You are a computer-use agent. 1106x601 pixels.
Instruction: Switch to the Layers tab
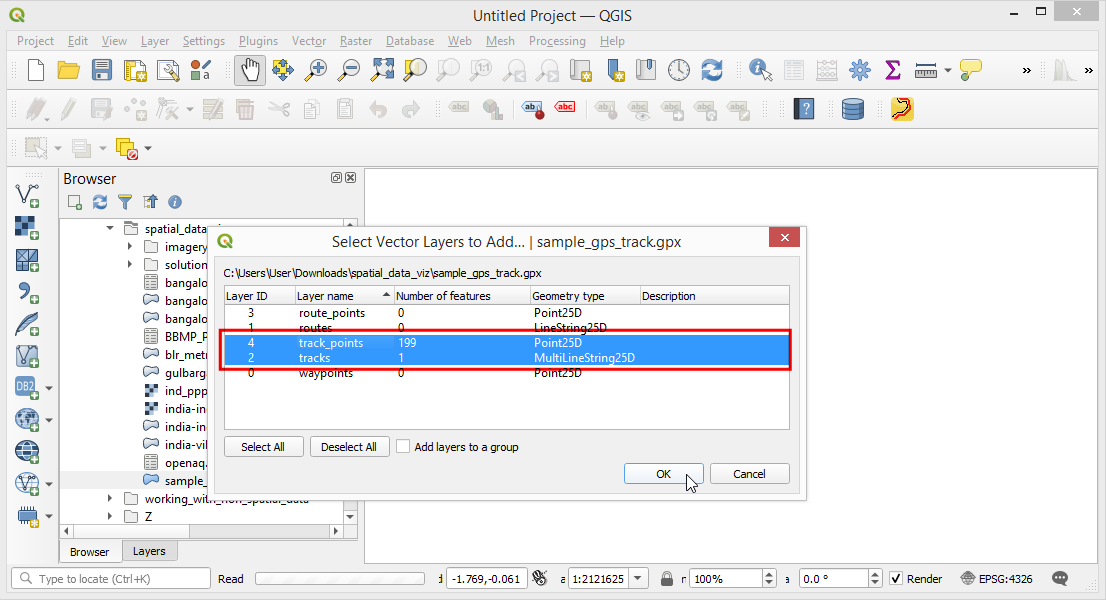[x=149, y=551]
